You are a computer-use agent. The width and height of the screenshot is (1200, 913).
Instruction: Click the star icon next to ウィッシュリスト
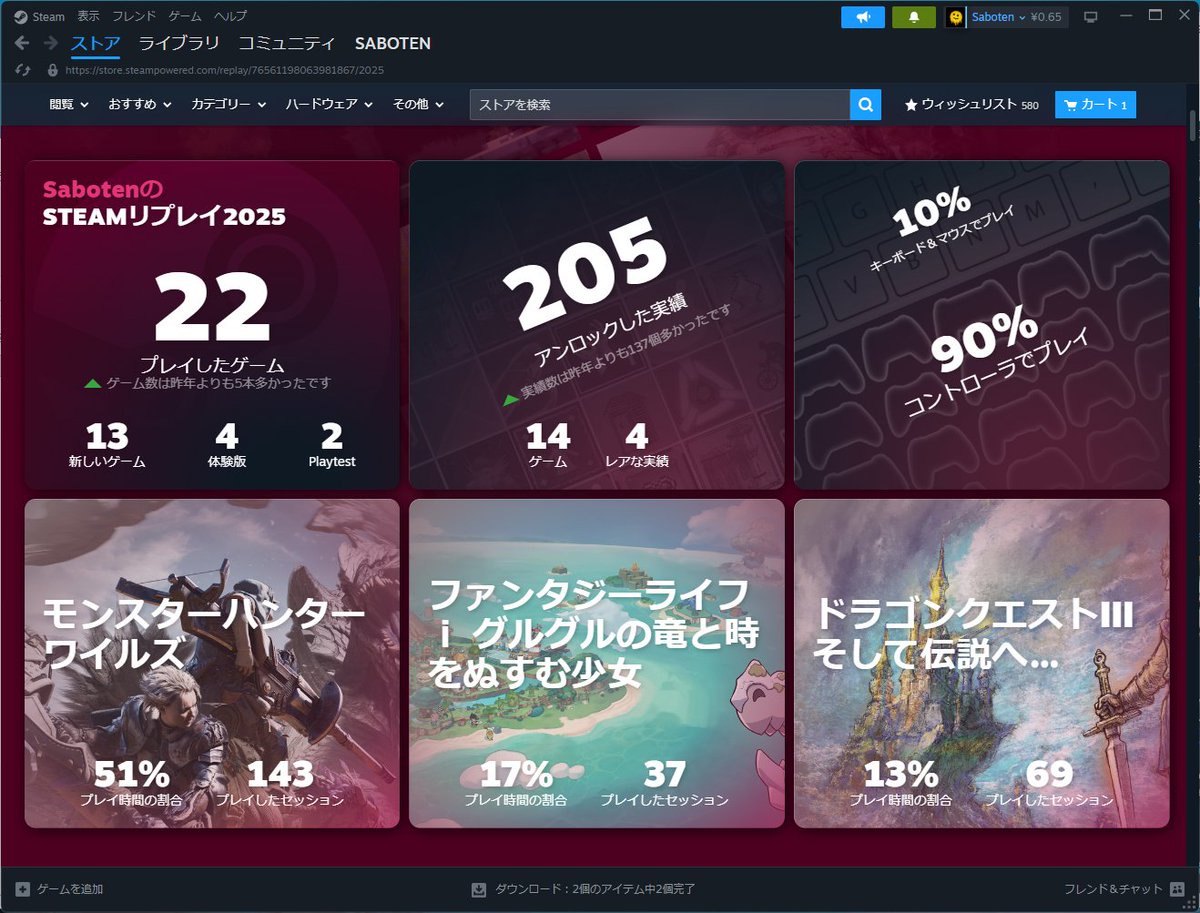pos(911,104)
